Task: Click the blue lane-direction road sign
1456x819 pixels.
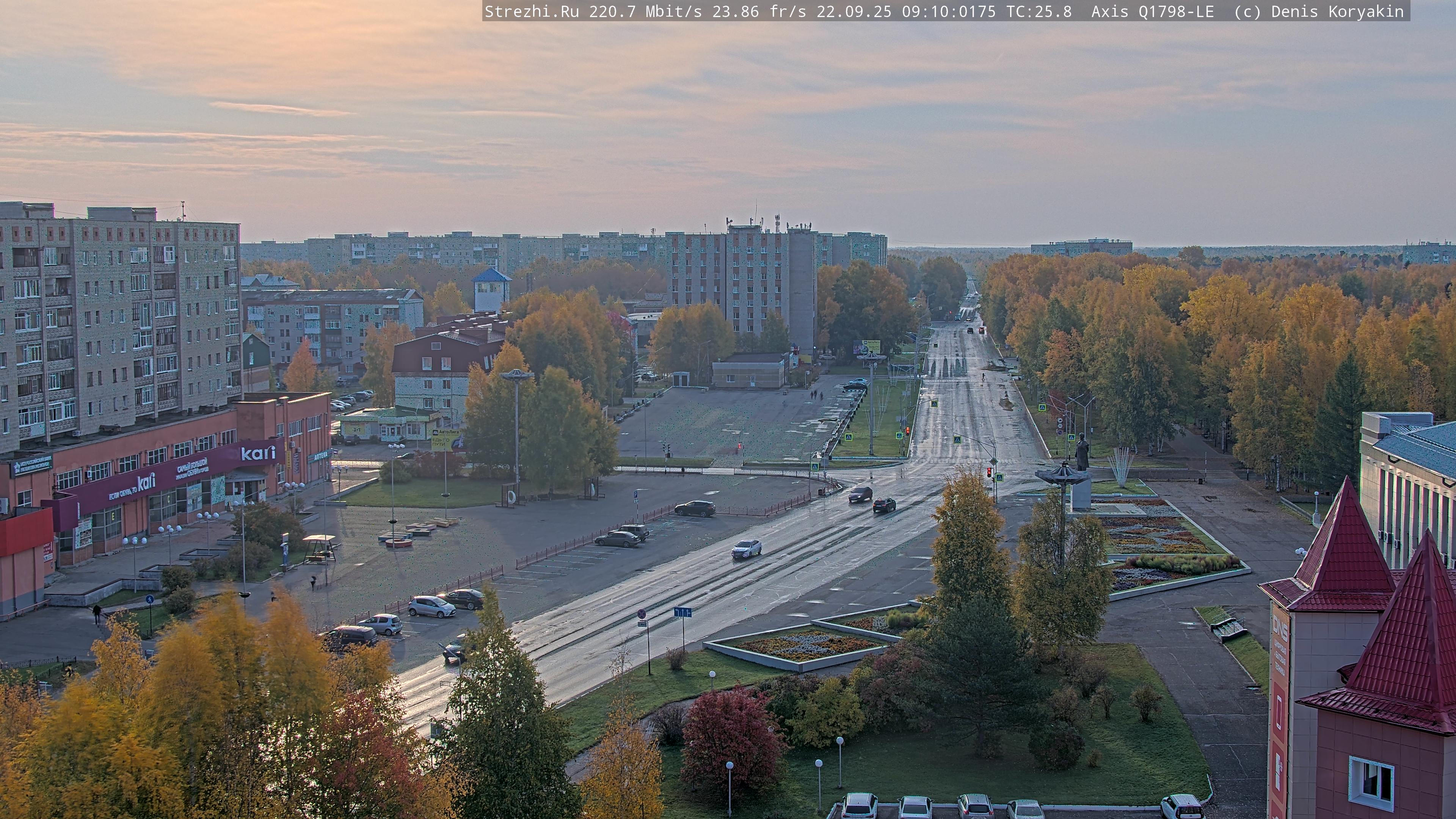Action: click(683, 612)
